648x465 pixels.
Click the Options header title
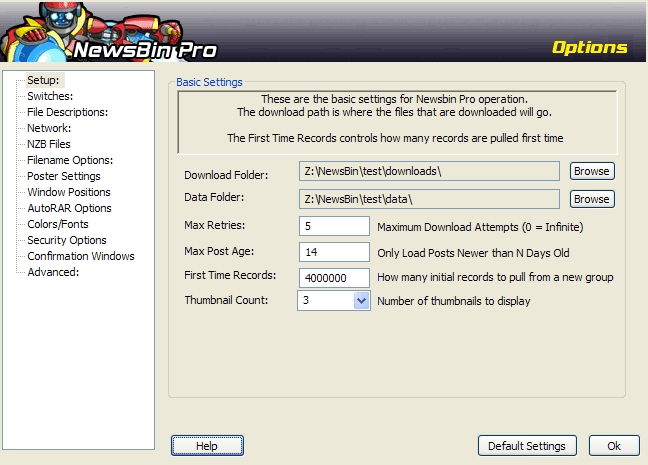pos(590,48)
